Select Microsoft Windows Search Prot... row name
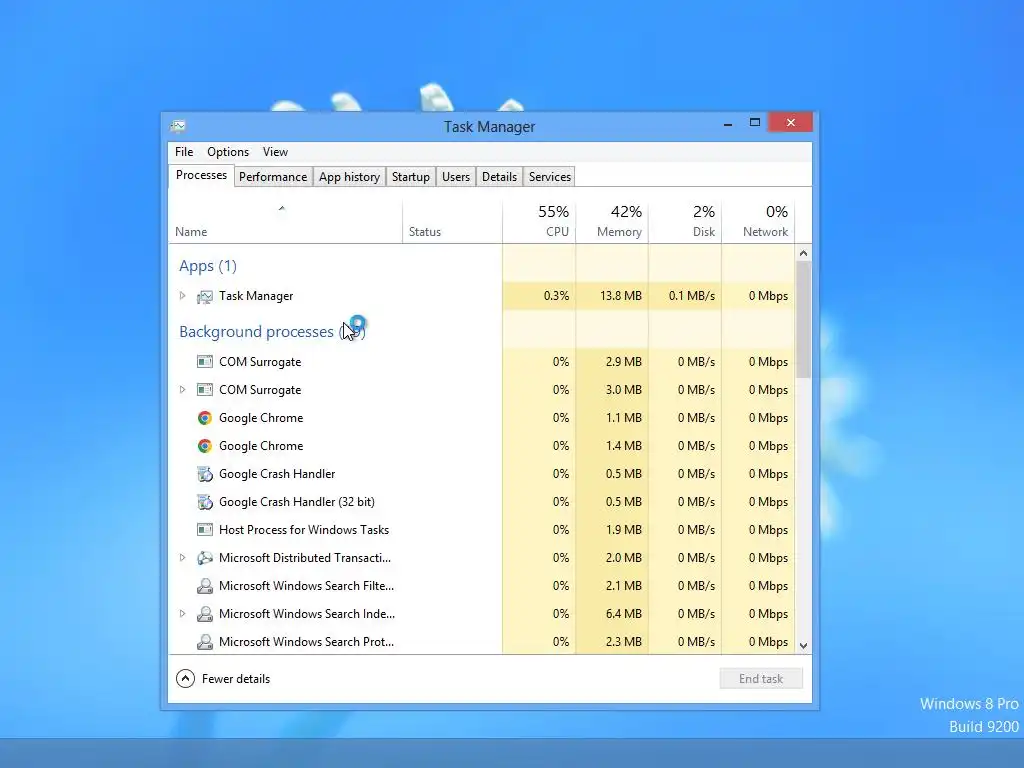 [306, 642]
